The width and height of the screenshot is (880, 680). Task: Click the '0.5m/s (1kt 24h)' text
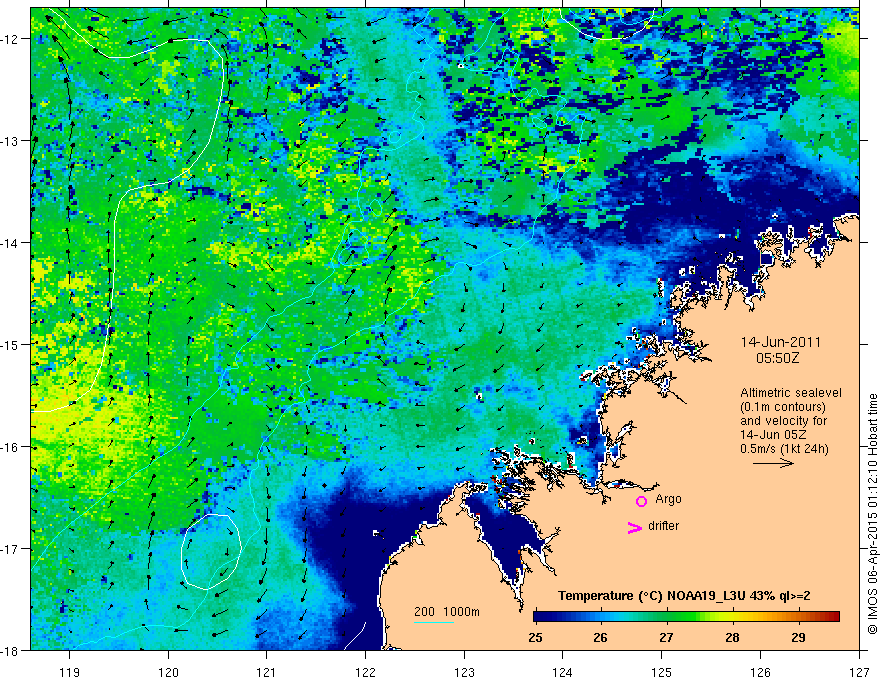784,449
